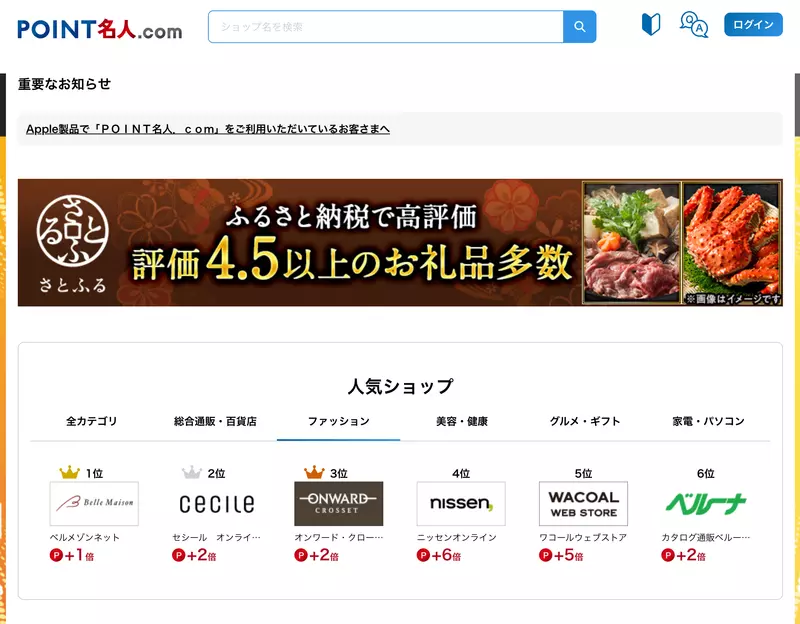800x624 pixels.
Task: Click the カタログ通販ベルー… shop name
Action: (x=706, y=537)
